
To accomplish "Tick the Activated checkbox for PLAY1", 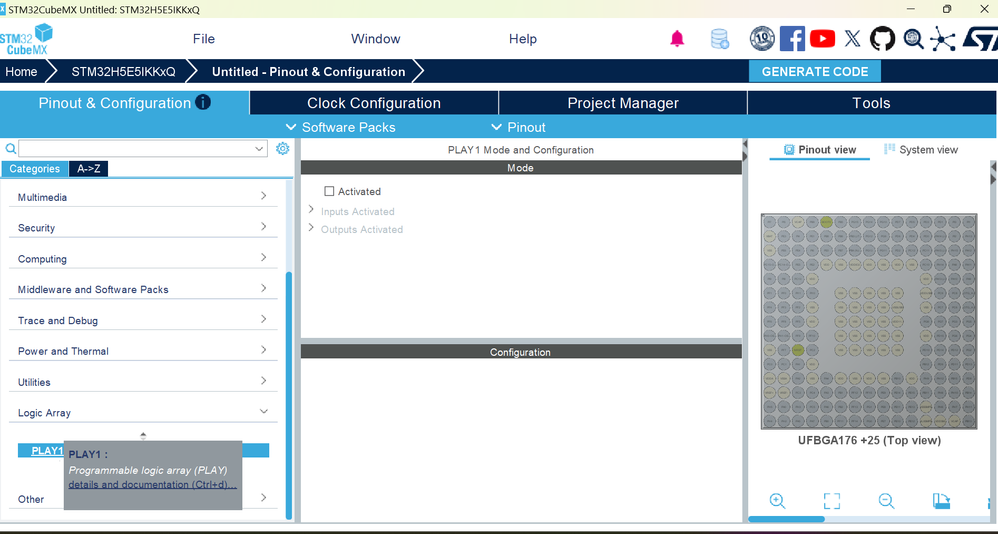I will 329,191.
